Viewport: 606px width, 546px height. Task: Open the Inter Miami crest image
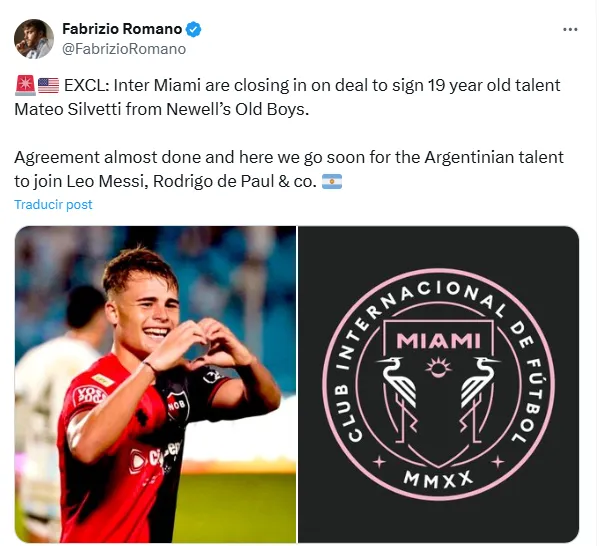[439, 384]
